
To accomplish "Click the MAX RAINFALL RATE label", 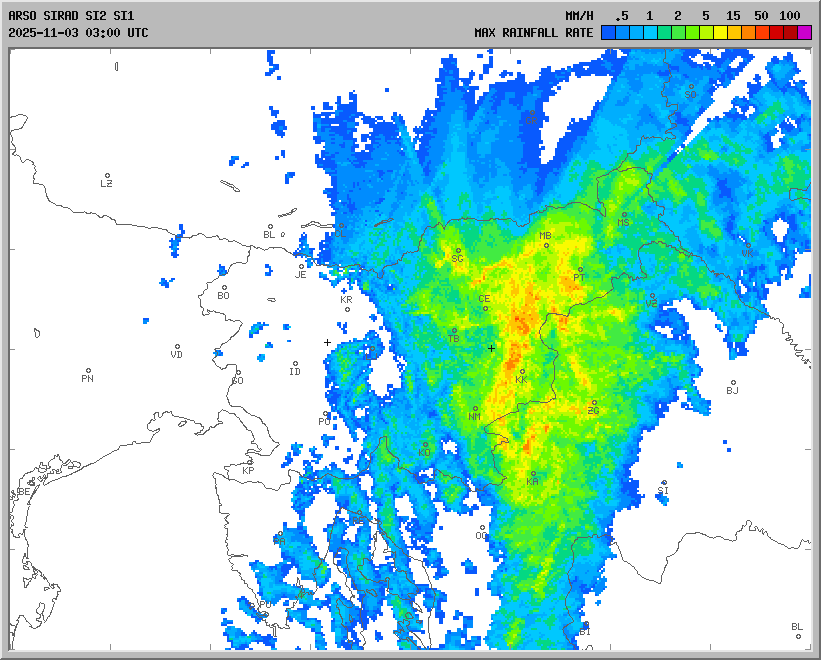I will click(x=534, y=33).
